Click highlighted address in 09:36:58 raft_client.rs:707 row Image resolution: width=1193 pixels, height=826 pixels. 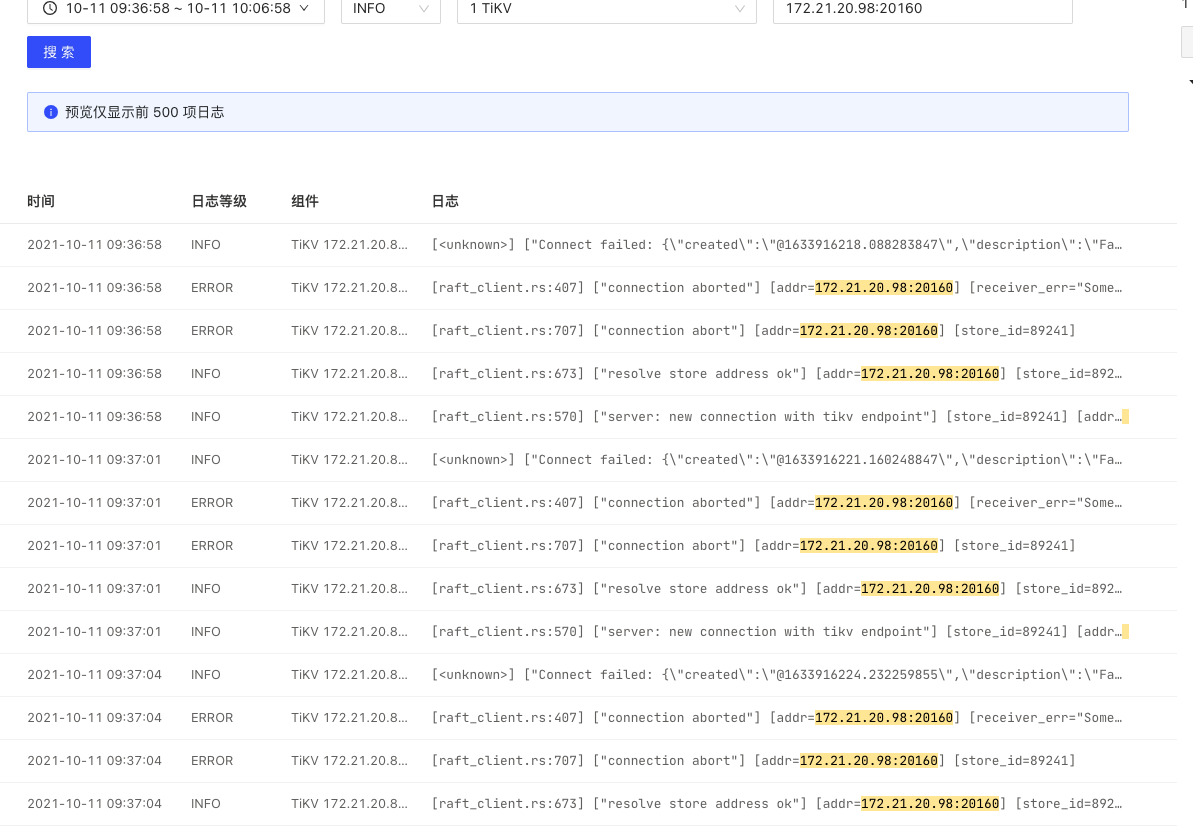tap(868, 331)
